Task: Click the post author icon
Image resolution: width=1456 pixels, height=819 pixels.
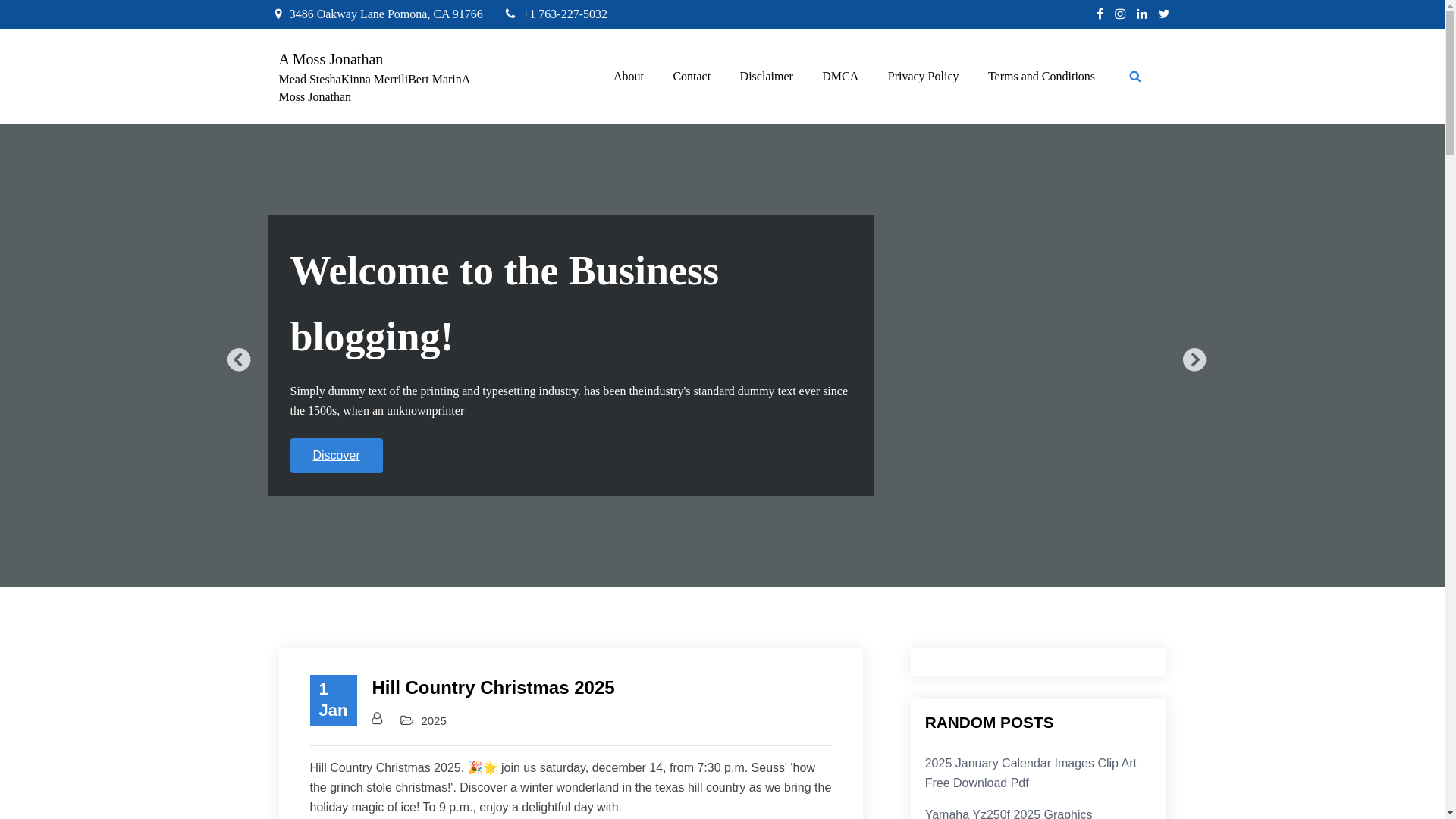Action: (377, 718)
